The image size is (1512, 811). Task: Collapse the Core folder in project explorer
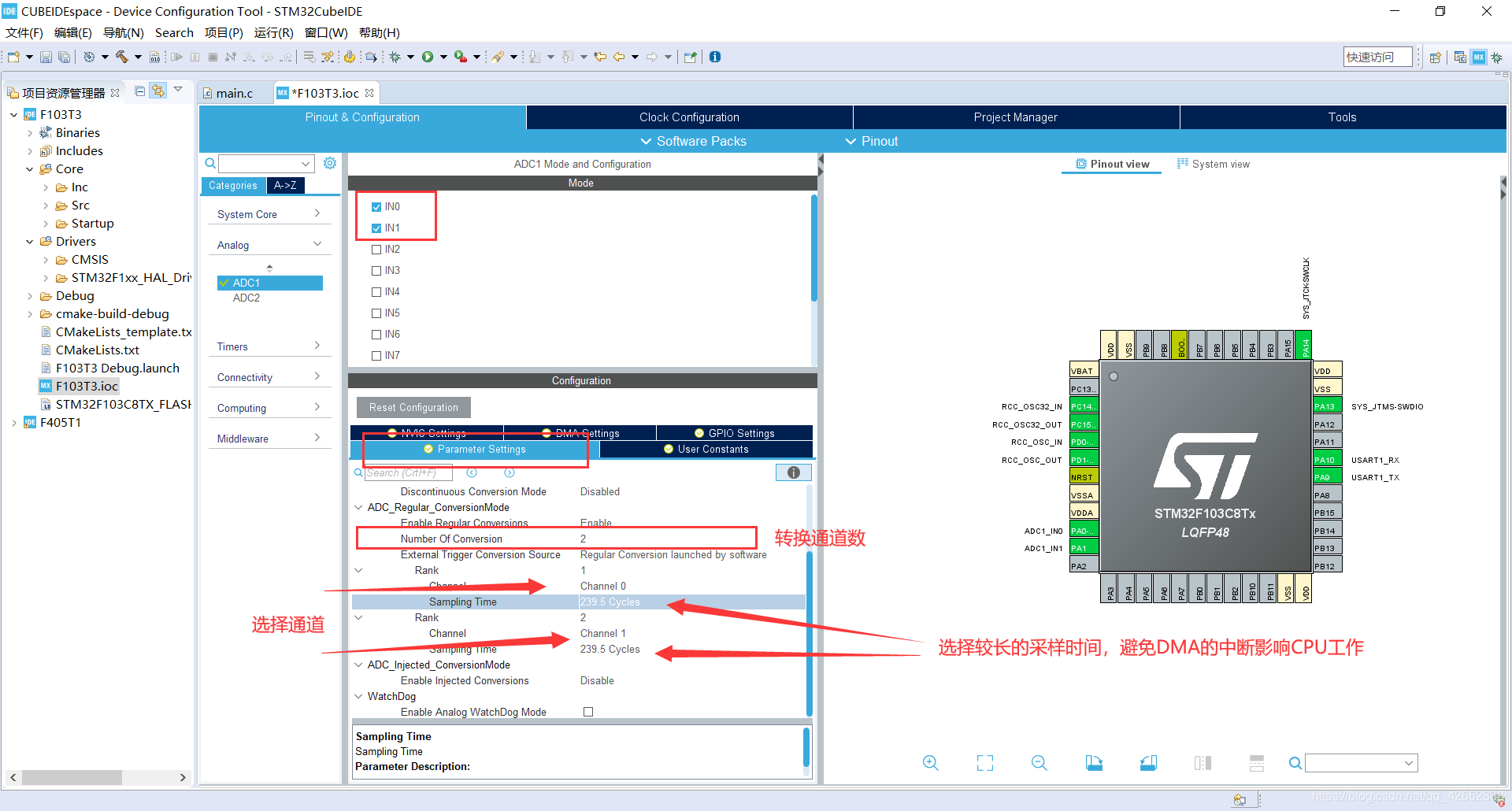(30, 168)
